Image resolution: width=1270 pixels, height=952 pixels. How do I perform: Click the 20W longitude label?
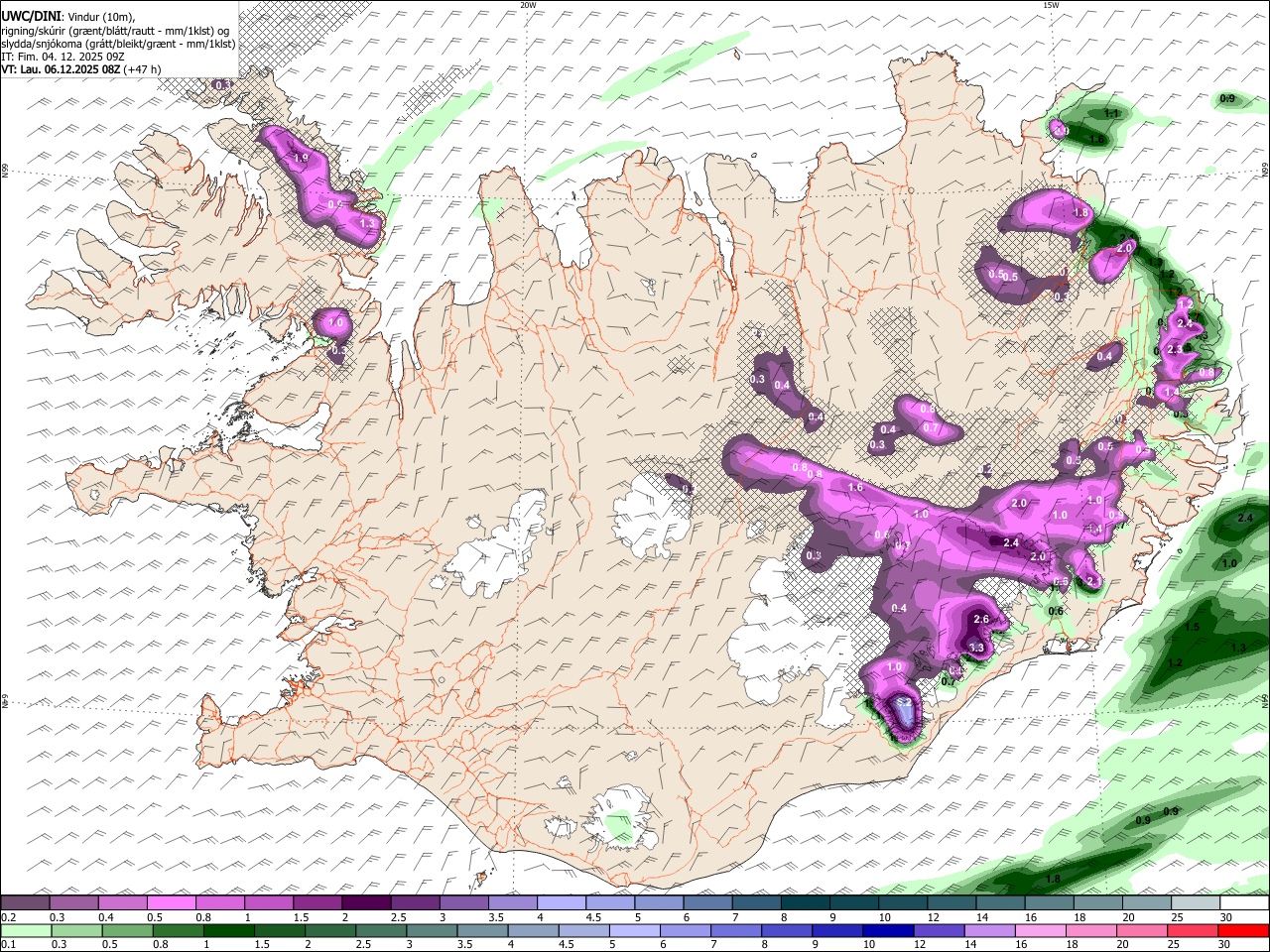pos(529,4)
